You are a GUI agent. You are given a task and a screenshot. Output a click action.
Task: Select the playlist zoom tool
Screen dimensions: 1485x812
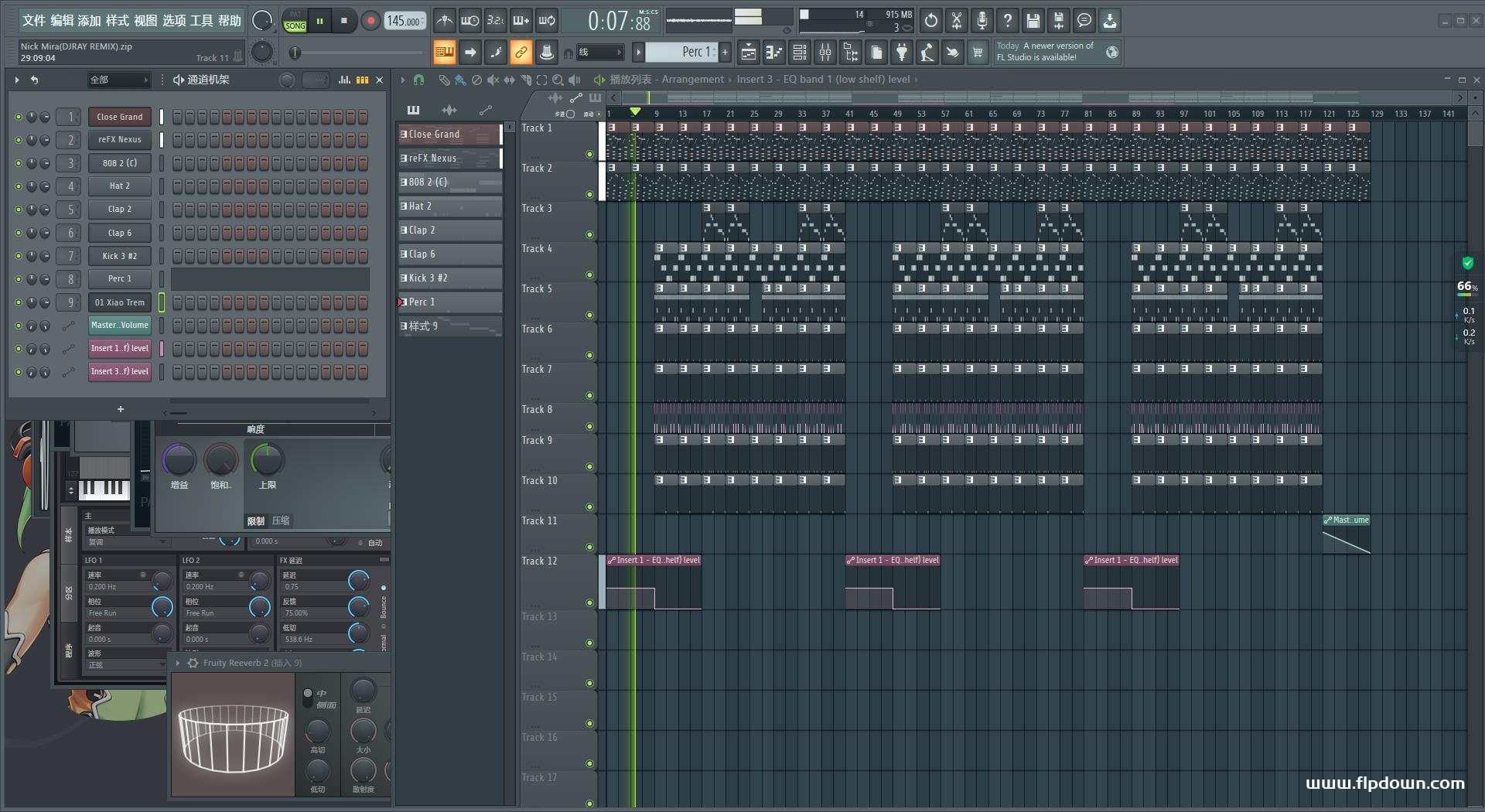click(558, 80)
